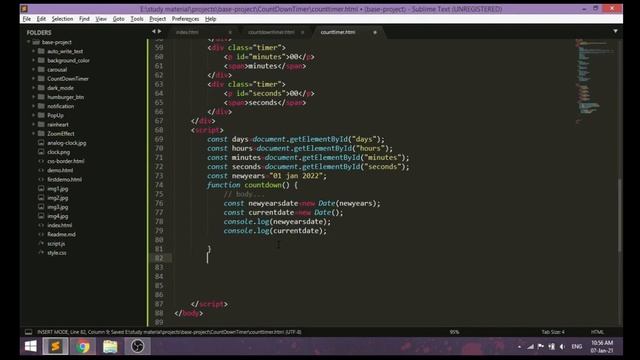This screenshot has height=360, width=640.
Task: Open Windows Start button
Action: [31, 346]
